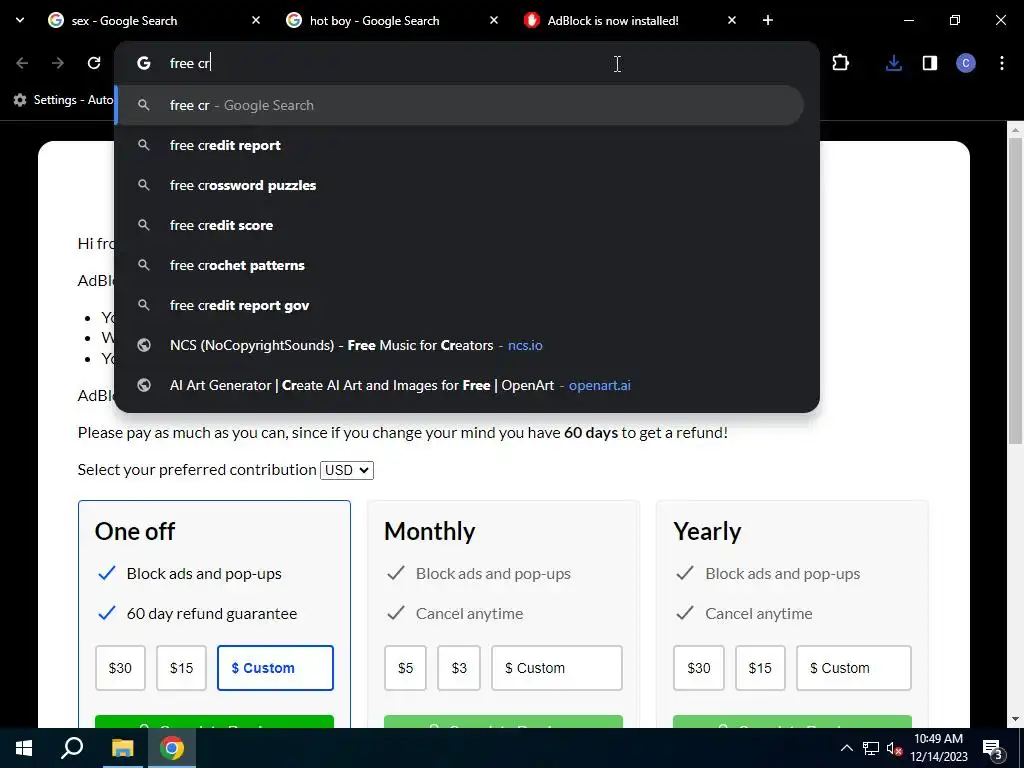Screen dimensions: 1024x768
Task: Click the Google G icon in the address bar
Action: coord(144,63)
